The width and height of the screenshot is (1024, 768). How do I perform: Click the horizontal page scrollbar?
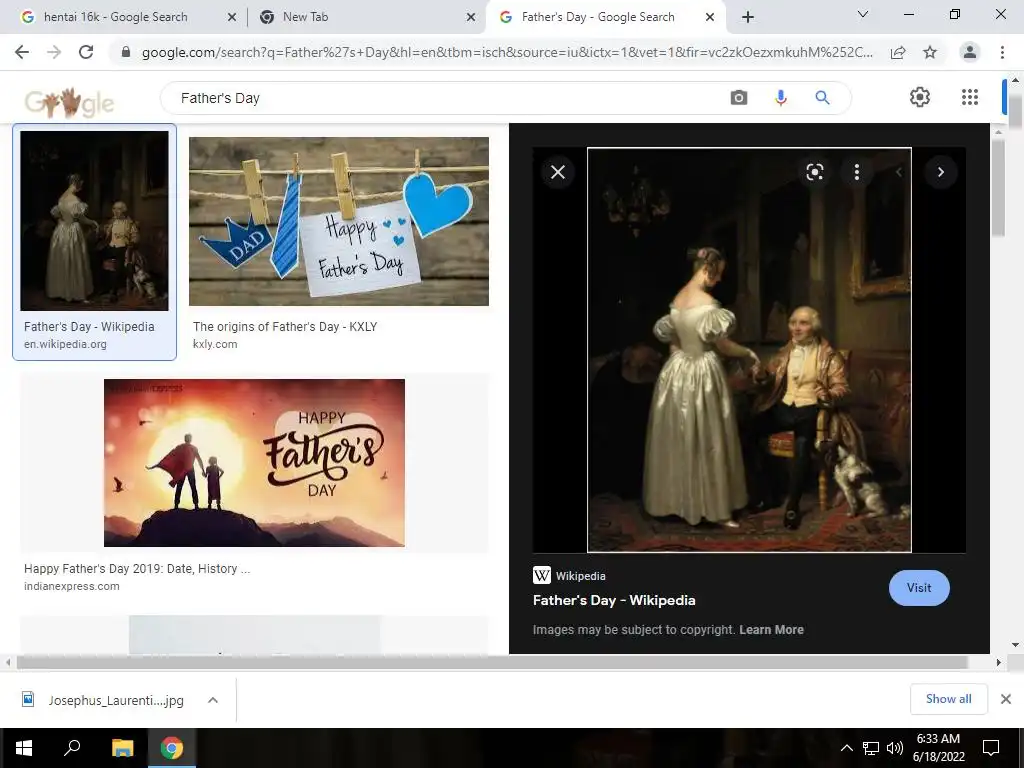pyautogui.click(x=491, y=662)
